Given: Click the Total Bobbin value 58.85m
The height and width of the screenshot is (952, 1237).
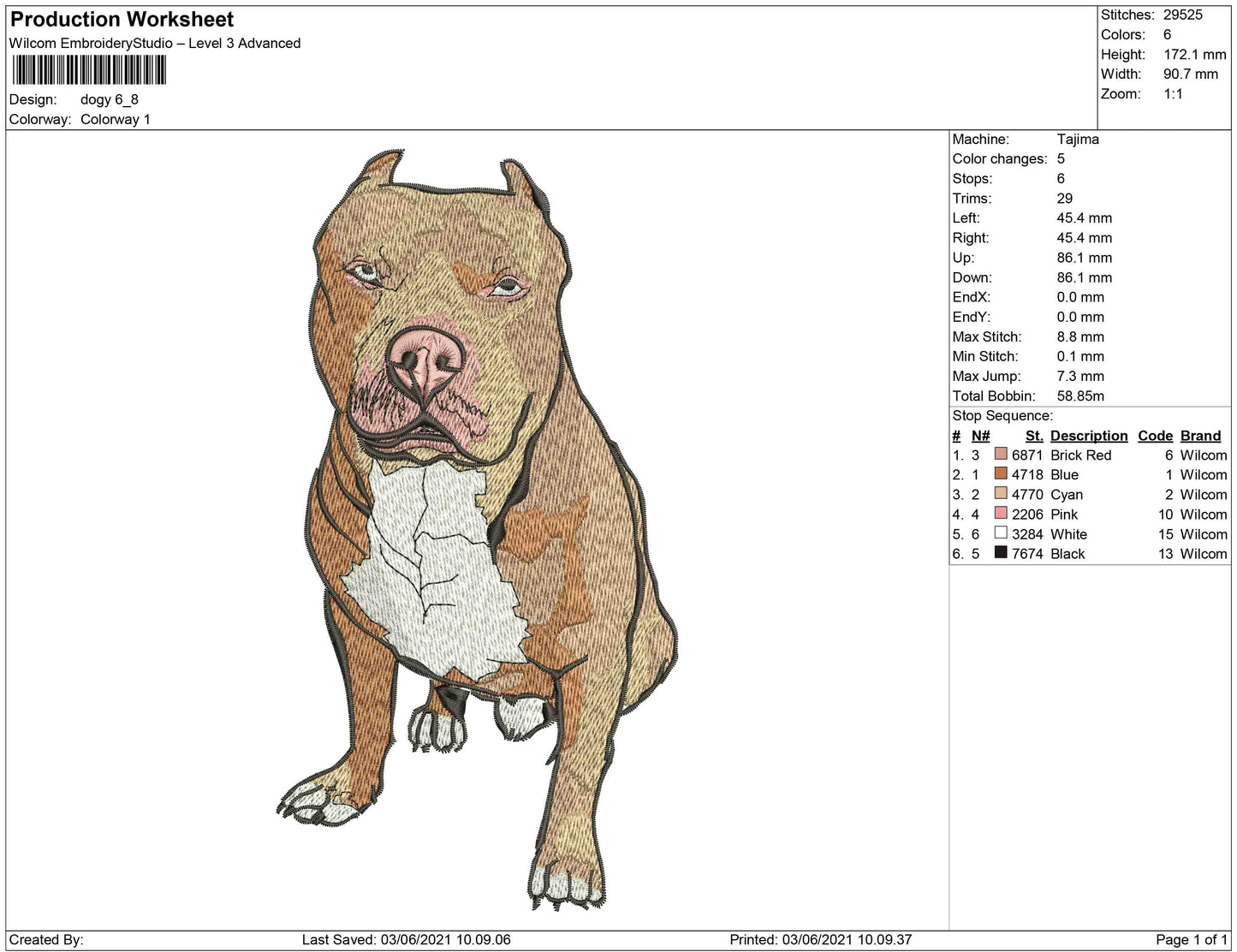Looking at the screenshot, I should pos(1082,396).
